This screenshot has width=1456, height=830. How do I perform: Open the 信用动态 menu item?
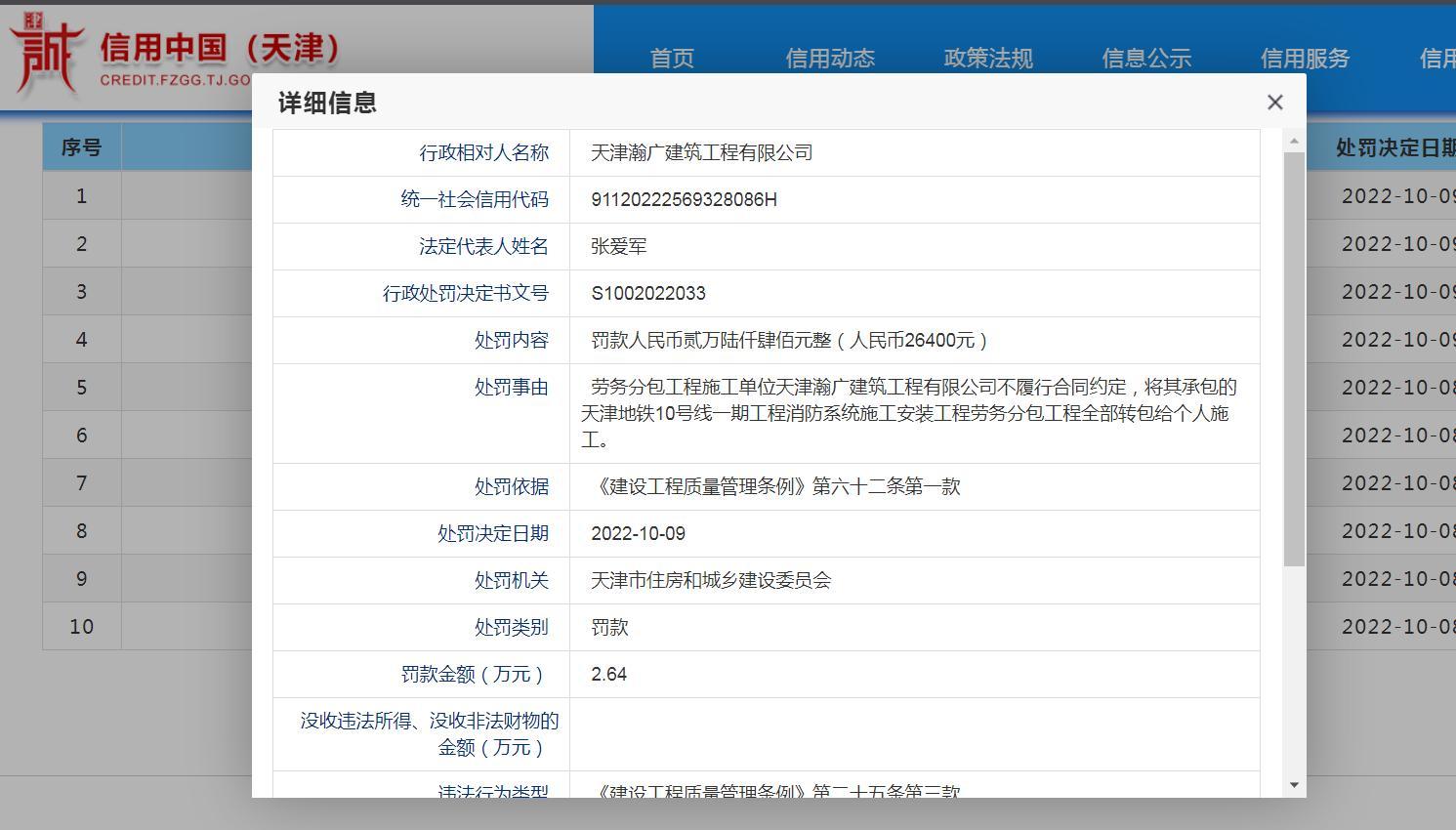point(830,59)
